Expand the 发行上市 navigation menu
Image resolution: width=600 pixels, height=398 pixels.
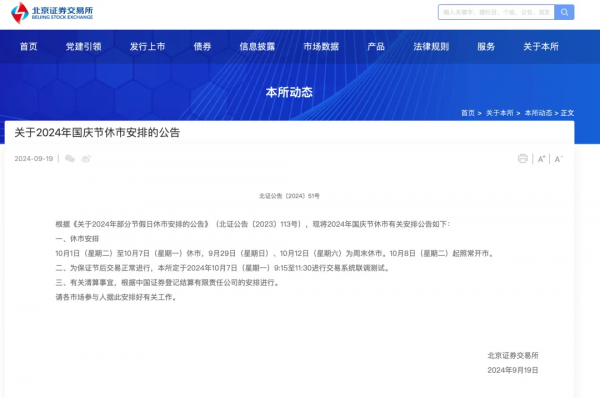point(147,47)
